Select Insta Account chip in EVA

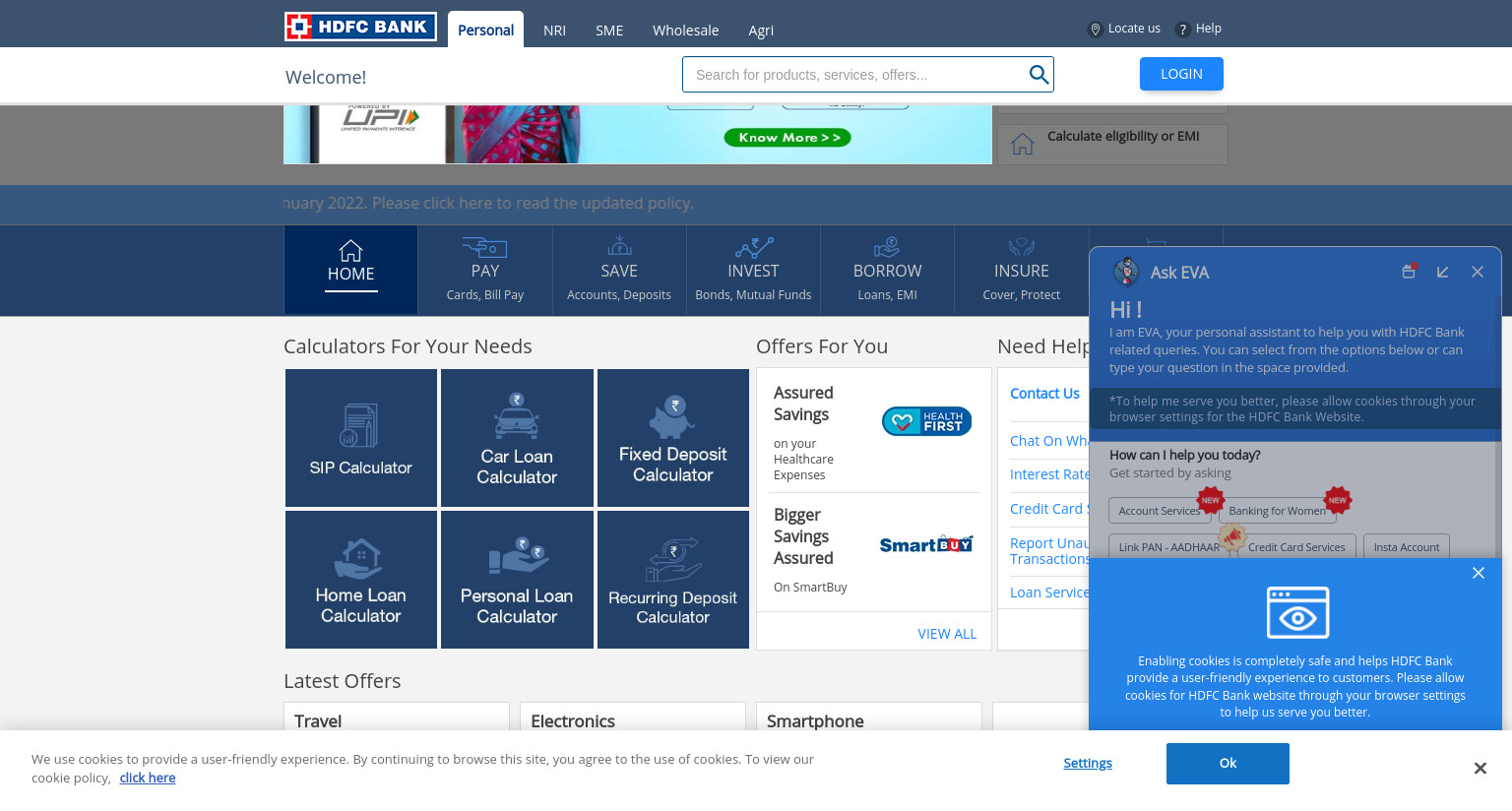1406,547
